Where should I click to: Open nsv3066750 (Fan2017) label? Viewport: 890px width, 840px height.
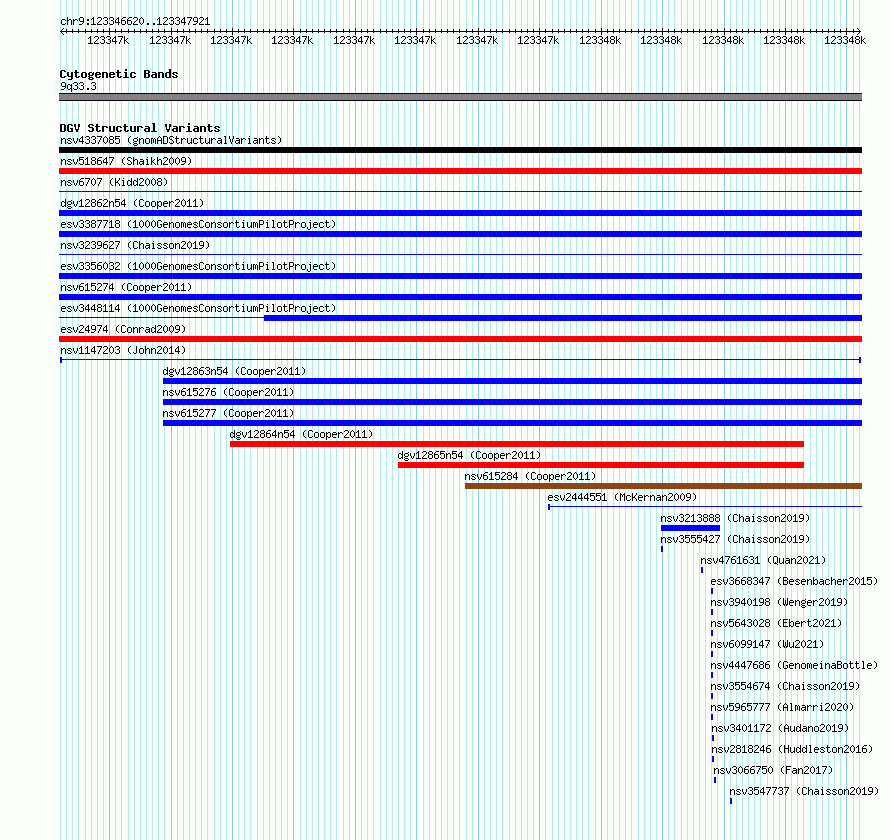[x=773, y=770]
